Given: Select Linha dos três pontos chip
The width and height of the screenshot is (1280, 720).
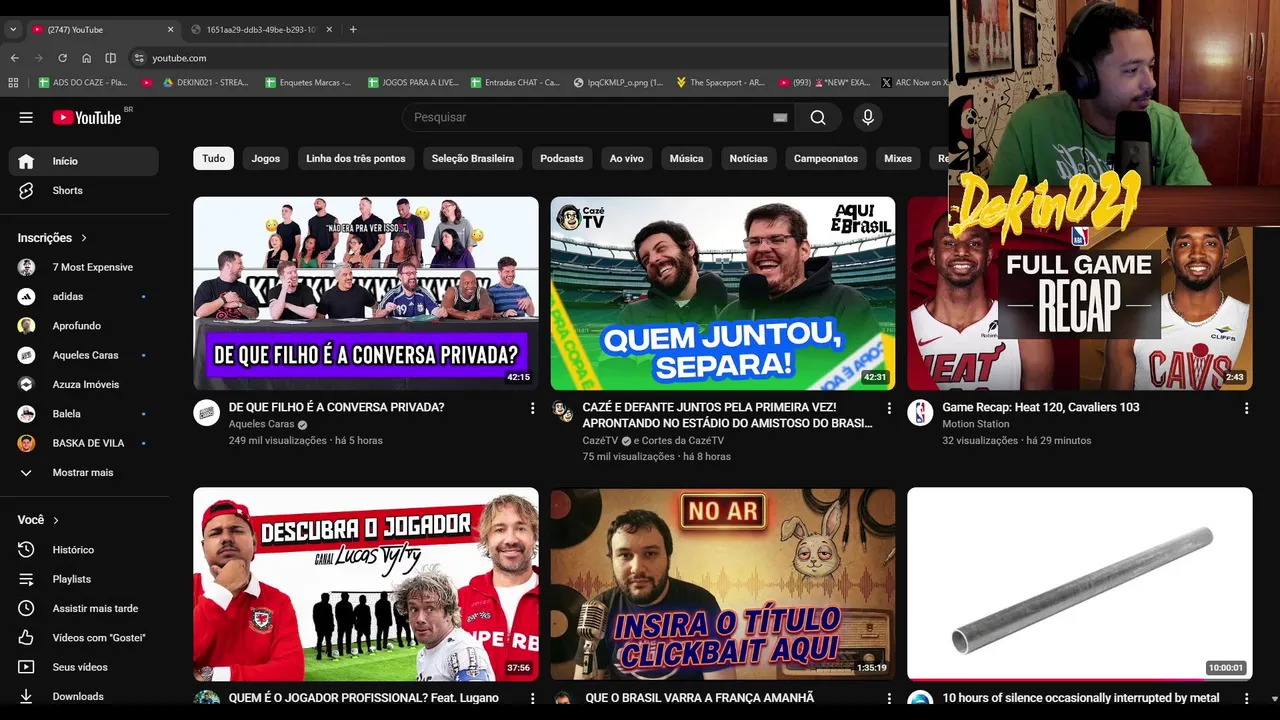Looking at the screenshot, I should point(356,158).
